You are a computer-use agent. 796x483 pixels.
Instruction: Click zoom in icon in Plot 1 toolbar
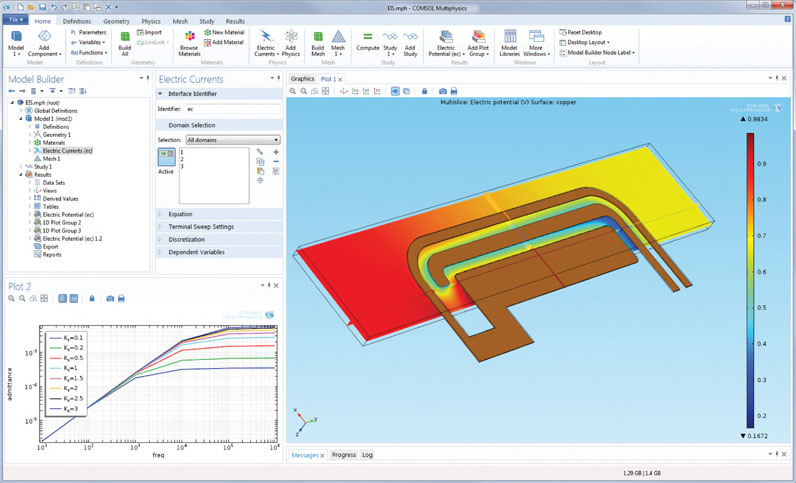(293, 91)
